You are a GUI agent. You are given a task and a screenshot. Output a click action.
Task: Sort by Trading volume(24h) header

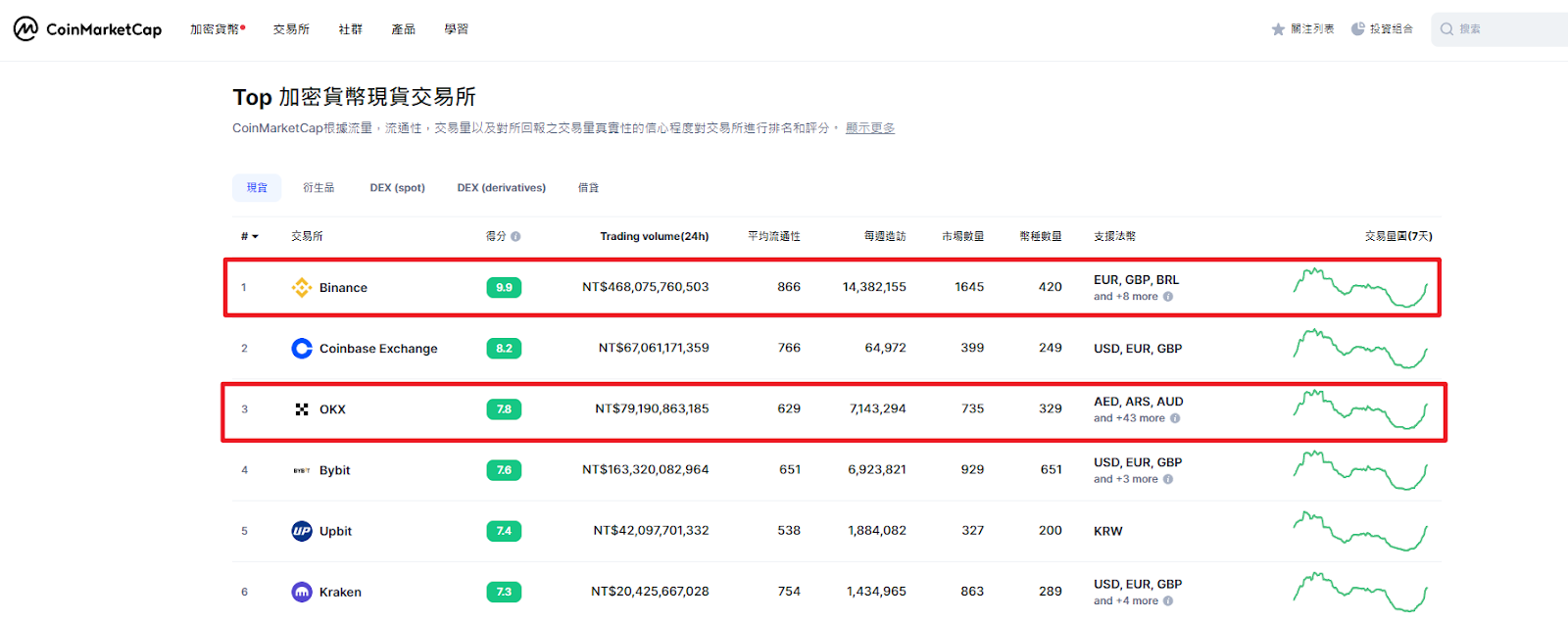655,236
